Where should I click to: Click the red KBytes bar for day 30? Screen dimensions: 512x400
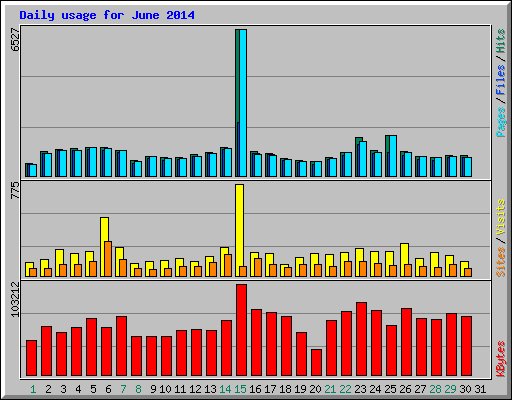point(466,346)
